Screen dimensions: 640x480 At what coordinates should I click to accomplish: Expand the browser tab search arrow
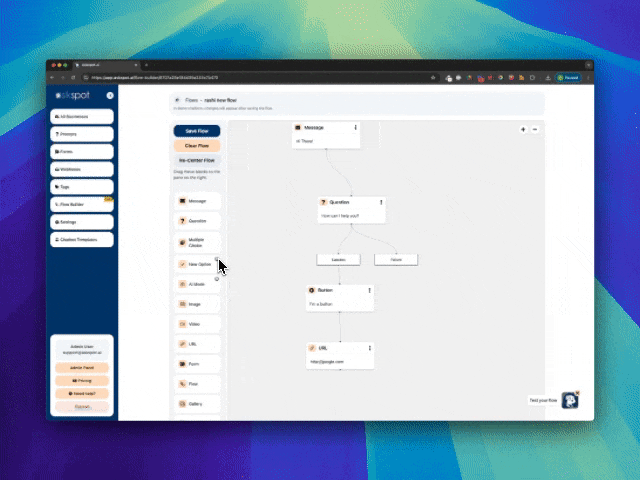click(589, 65)
